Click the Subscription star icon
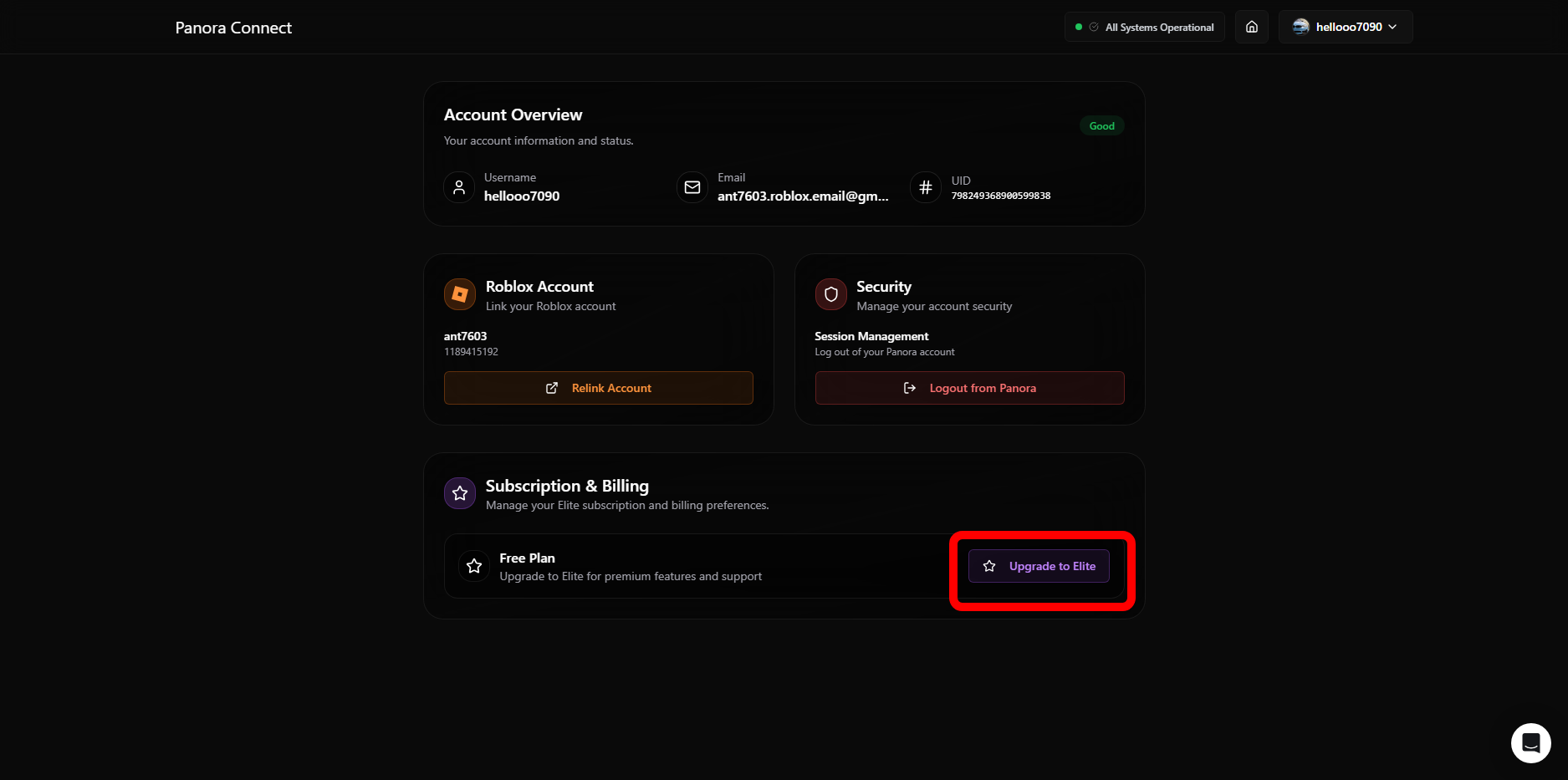The image size is (1568, 780). [x=459, y=493]
